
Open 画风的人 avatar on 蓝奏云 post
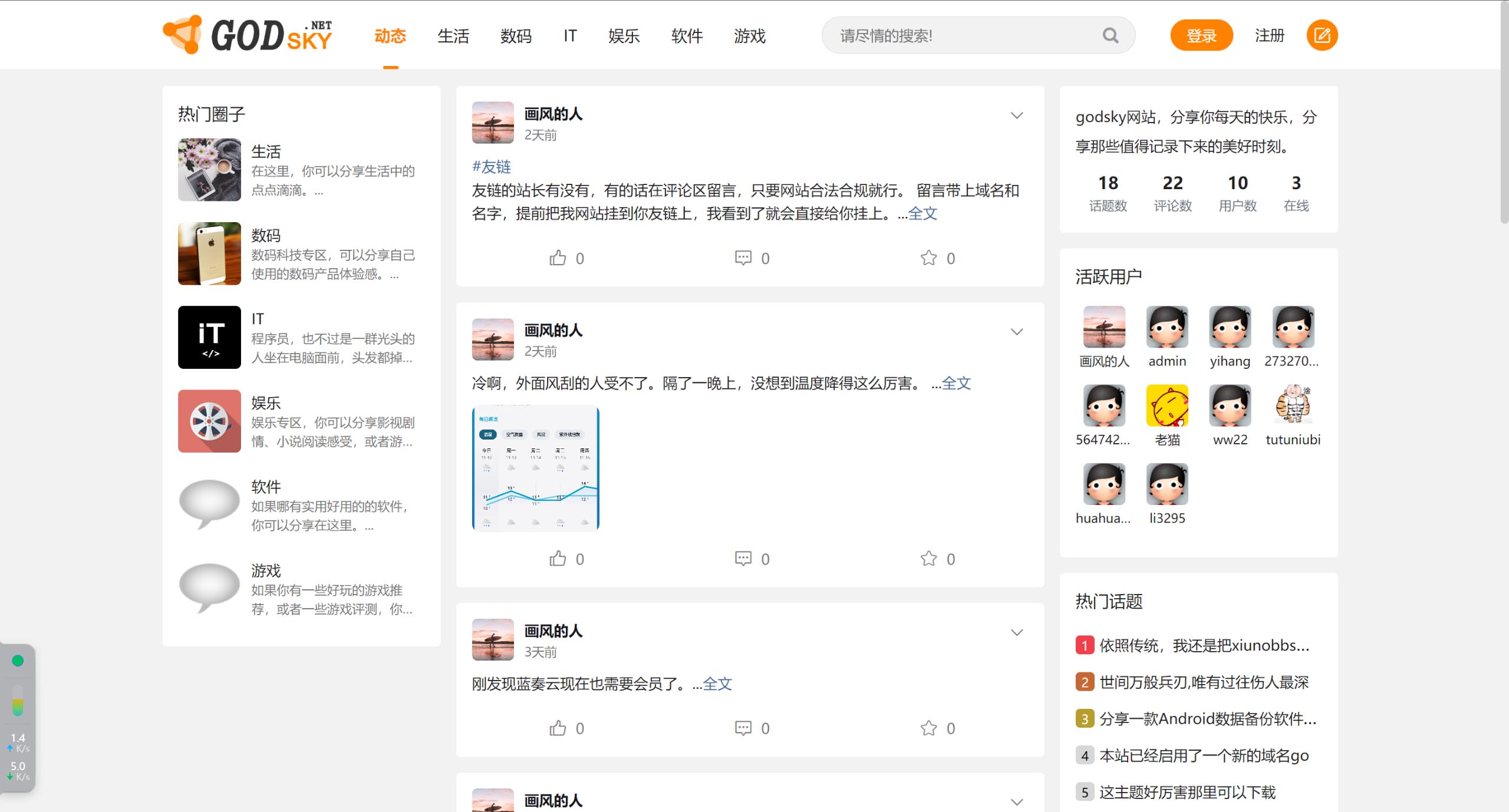pos(493,639)
